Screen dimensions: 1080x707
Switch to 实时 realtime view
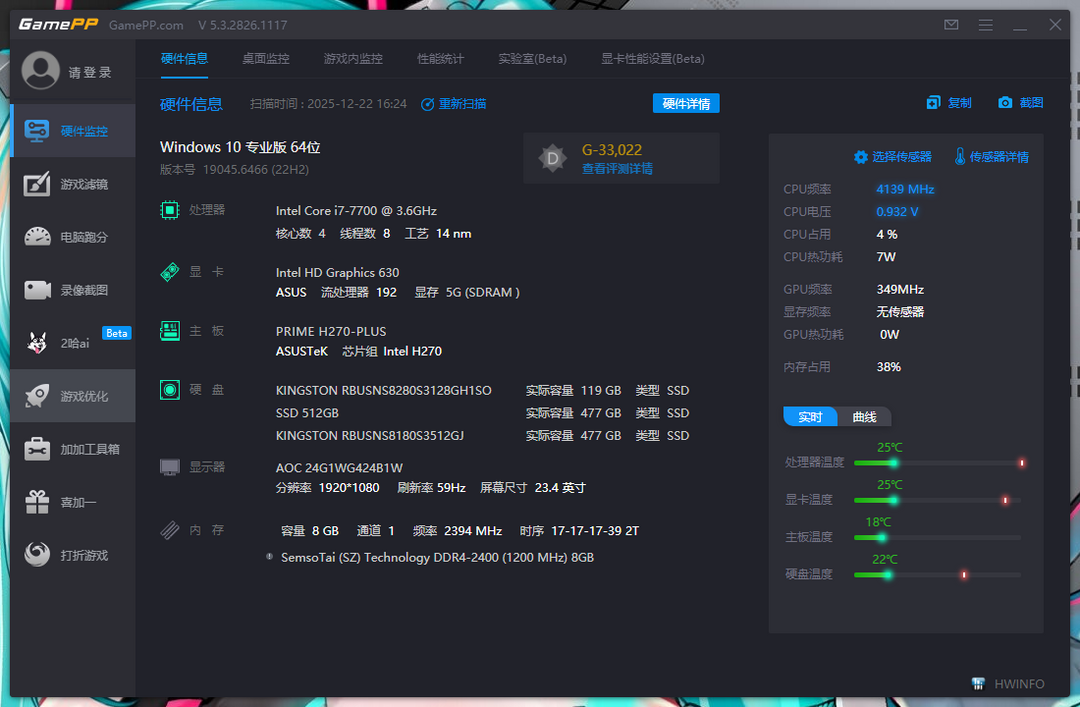(x=810, y=417)
